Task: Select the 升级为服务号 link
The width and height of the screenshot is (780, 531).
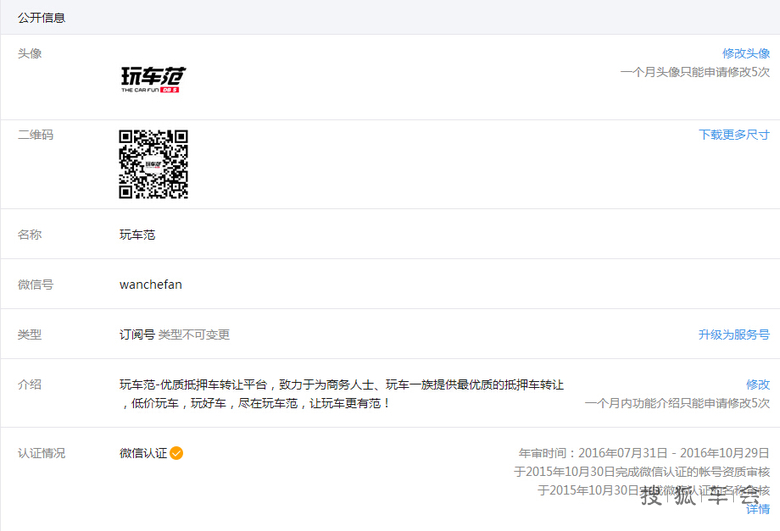Action: [x=734, y=334]
